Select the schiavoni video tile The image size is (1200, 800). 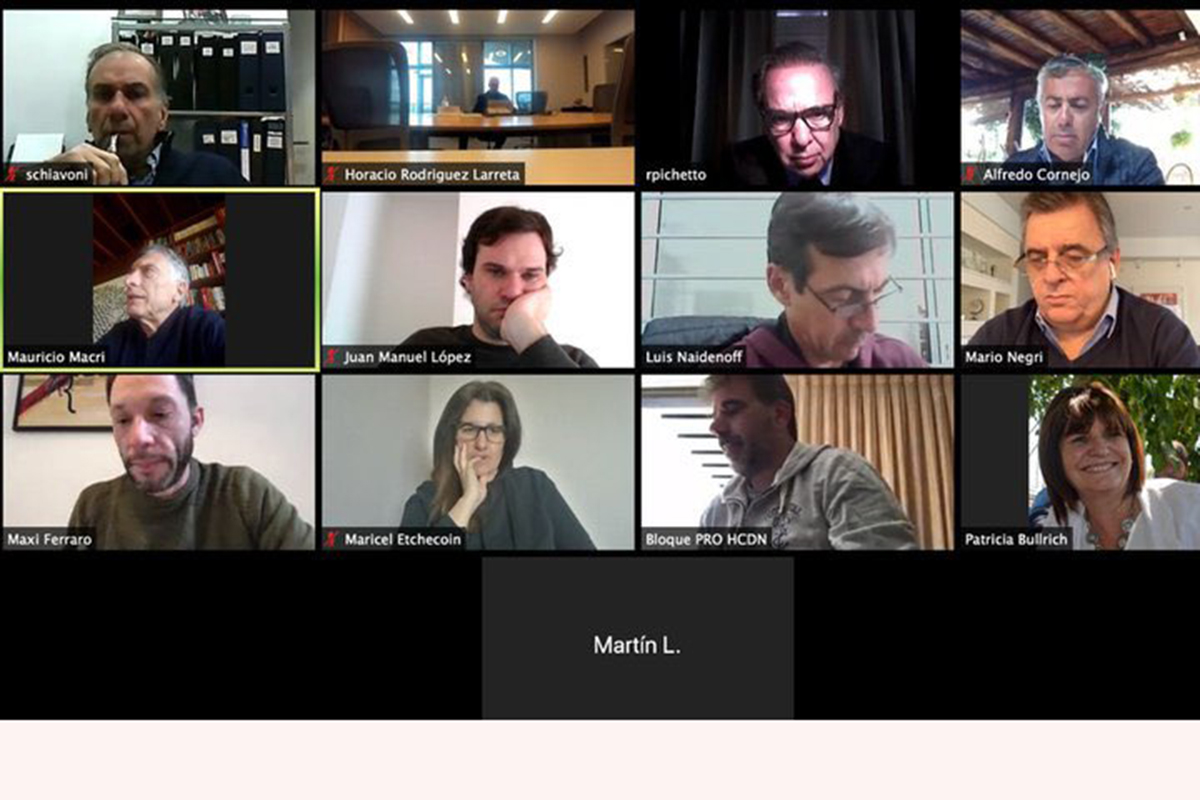pyautogui.click(x=159, y=98)
